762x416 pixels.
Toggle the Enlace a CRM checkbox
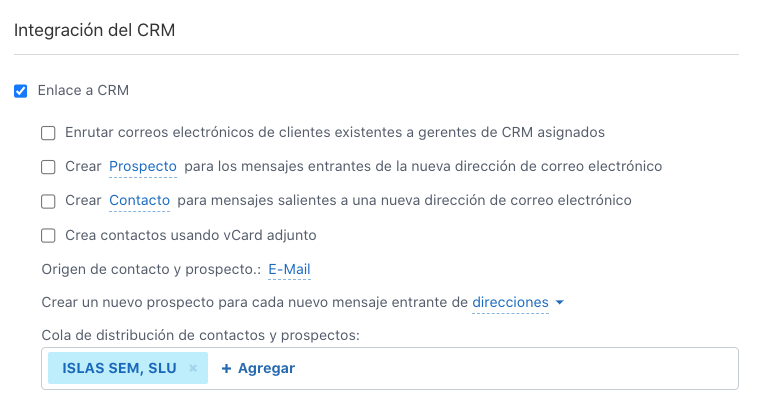21,91
